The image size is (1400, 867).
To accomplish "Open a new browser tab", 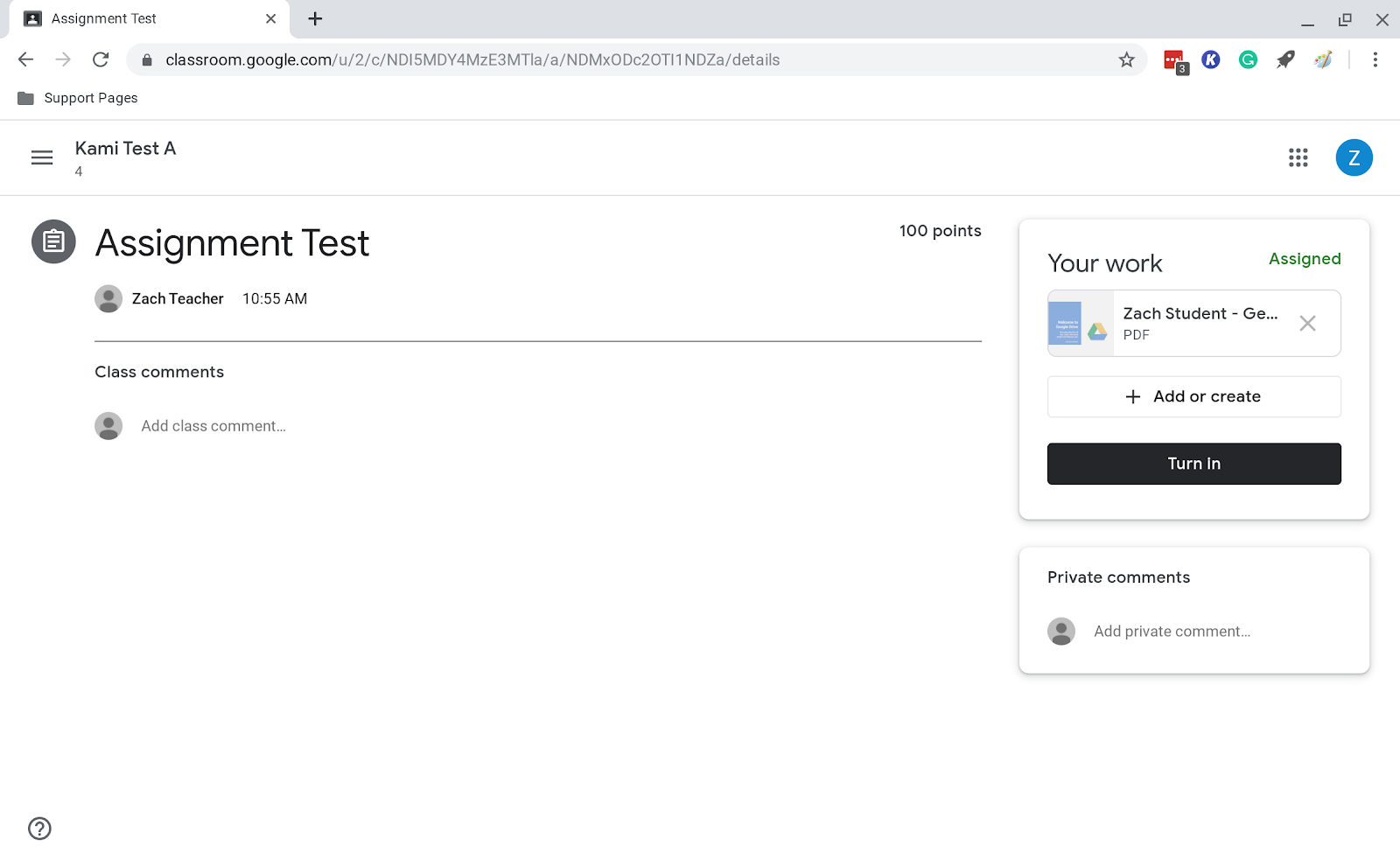I will 315,18.
